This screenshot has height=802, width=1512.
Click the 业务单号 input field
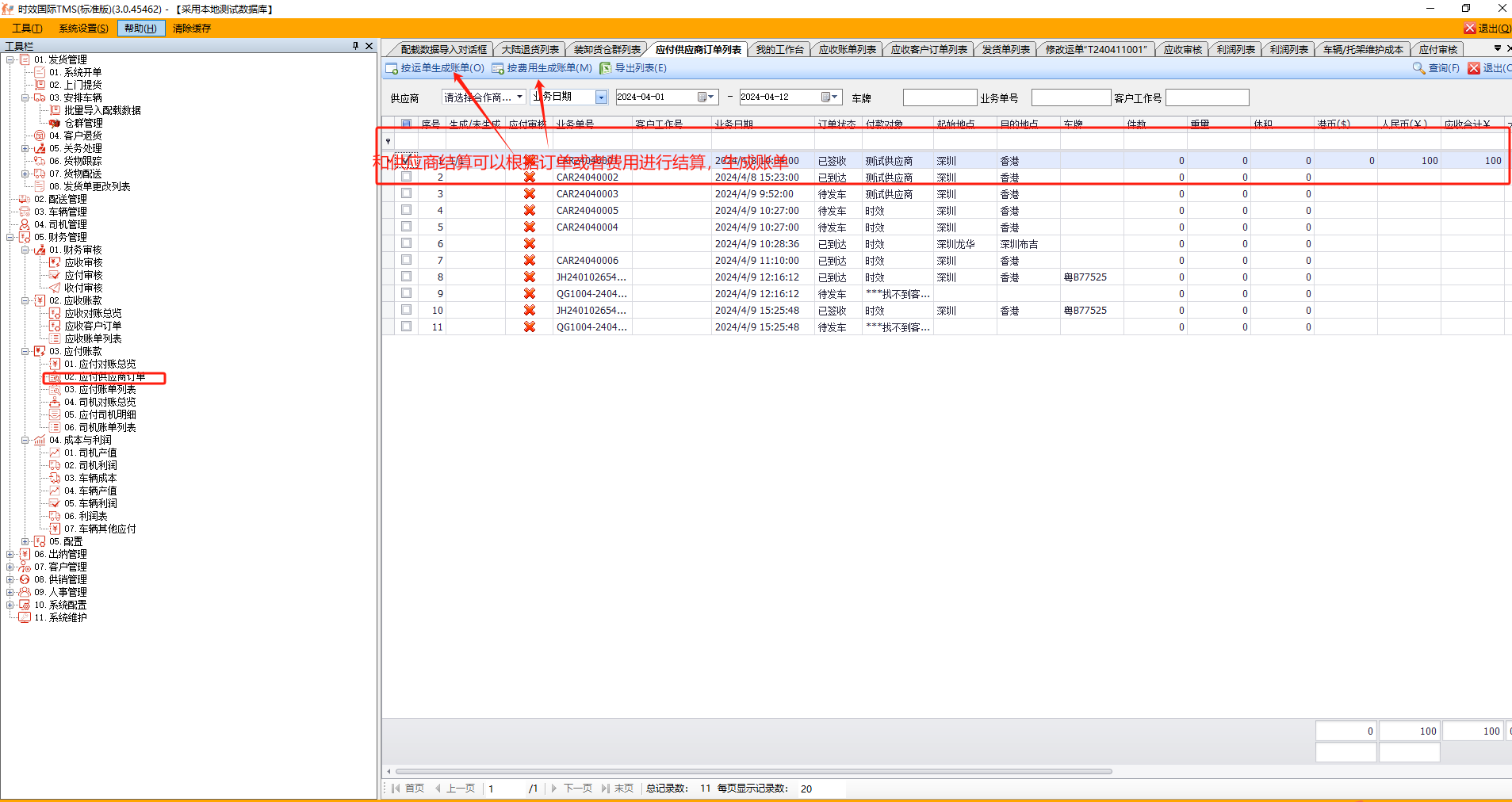coord(1070,97)
